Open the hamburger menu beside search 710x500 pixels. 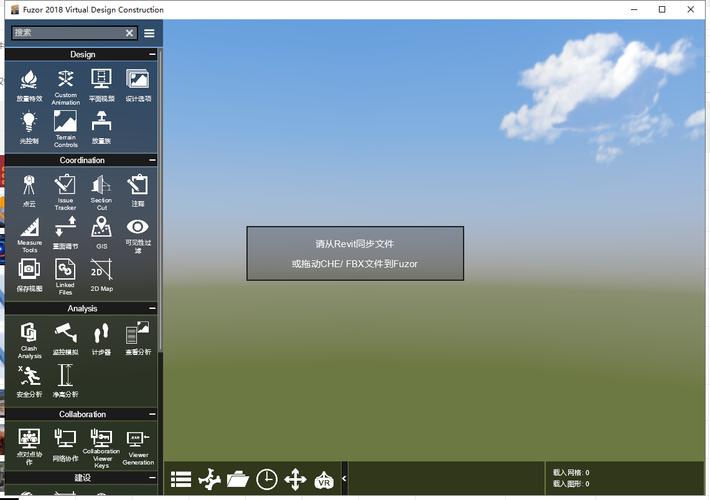[149, 33]
